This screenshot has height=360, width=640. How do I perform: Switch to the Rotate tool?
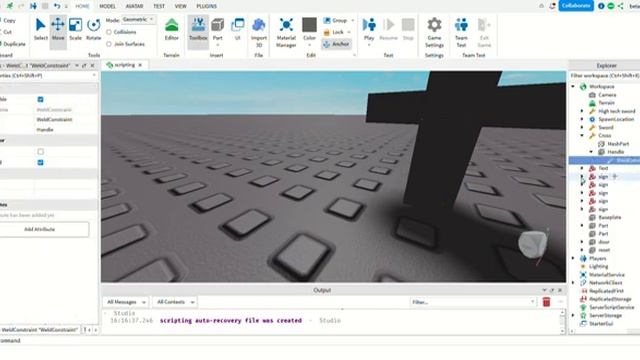(93, 29)
